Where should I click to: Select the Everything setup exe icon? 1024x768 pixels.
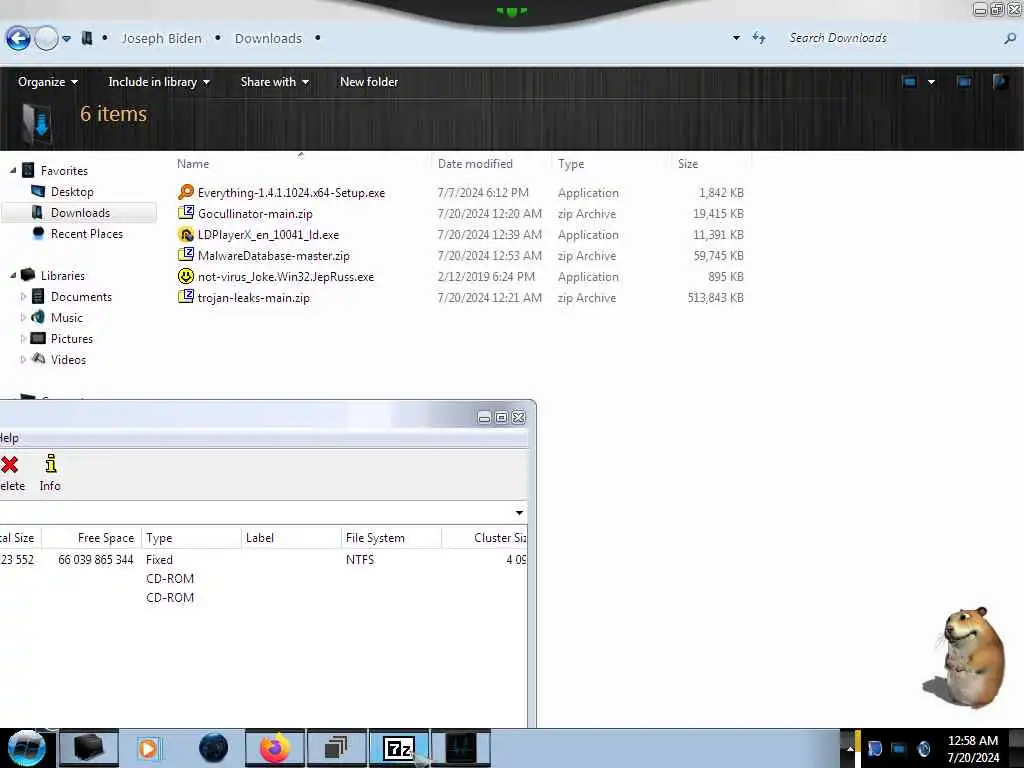point(186,192)
